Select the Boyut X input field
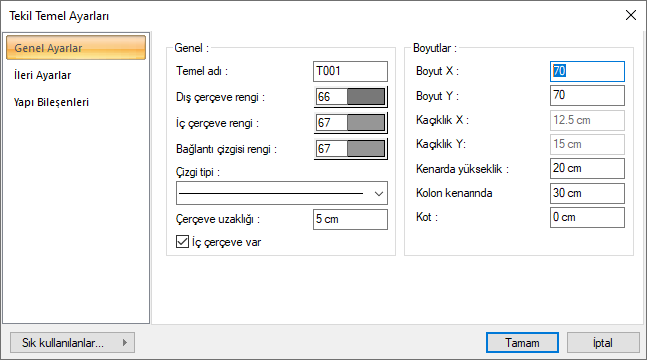The image size is (647, 360). click(587, 71)
